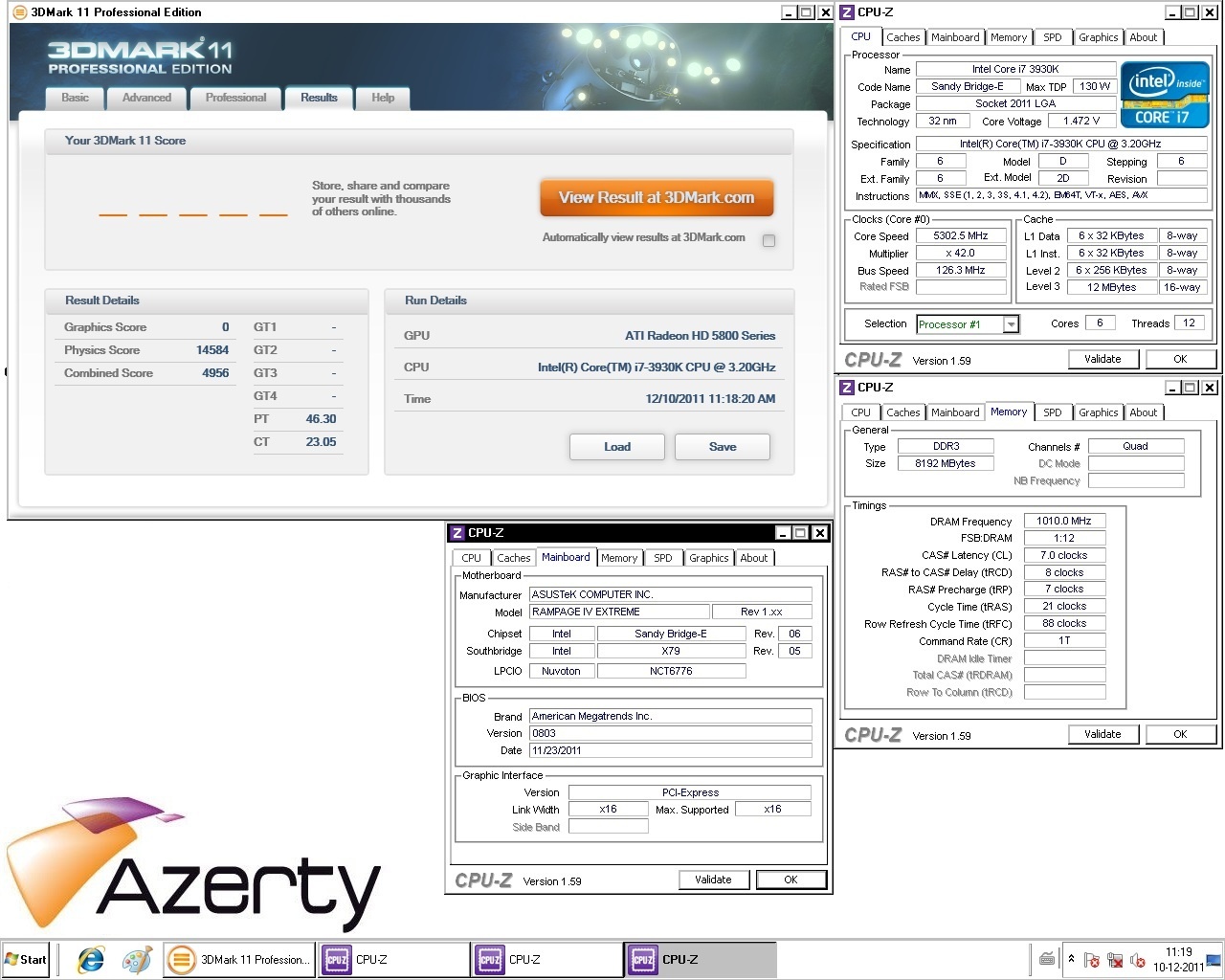Viewport: 1225px width, 980px height.
Task: Click the Intel Core i7 logo in CPU-Z
Action: point(1164,94)
